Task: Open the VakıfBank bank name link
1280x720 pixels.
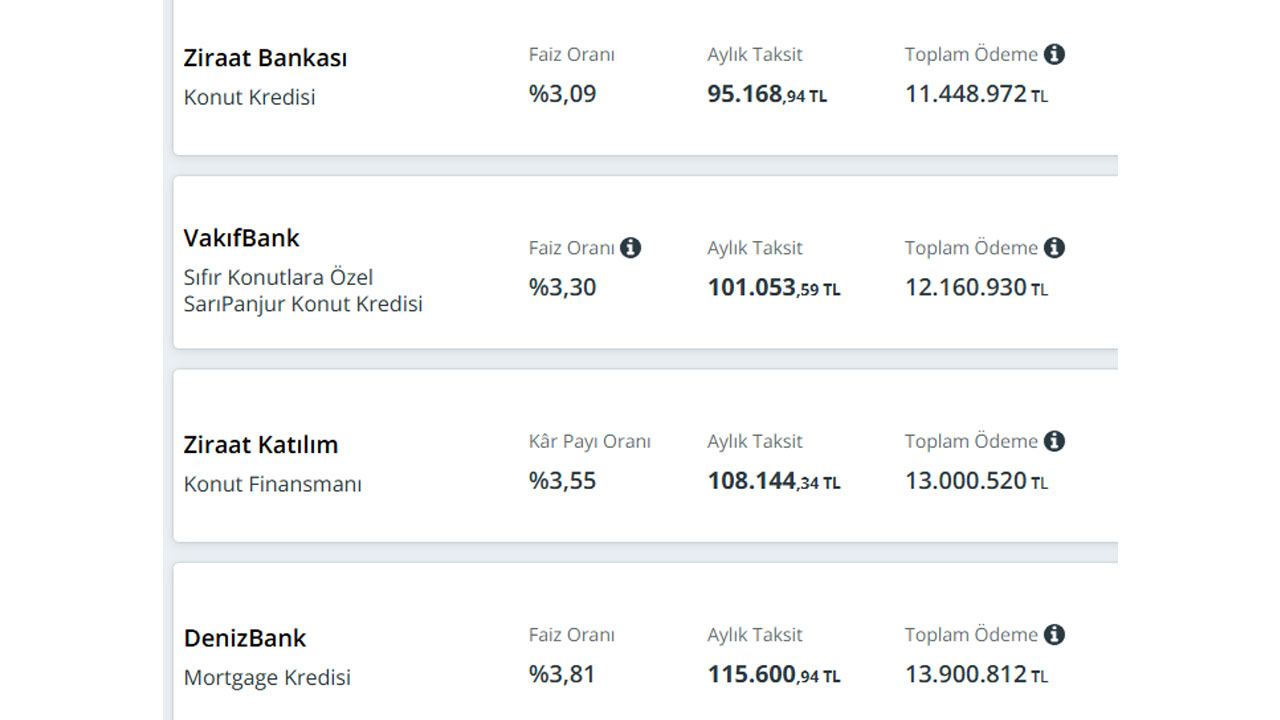Action: pyautogui.click(x=242, y=238)
